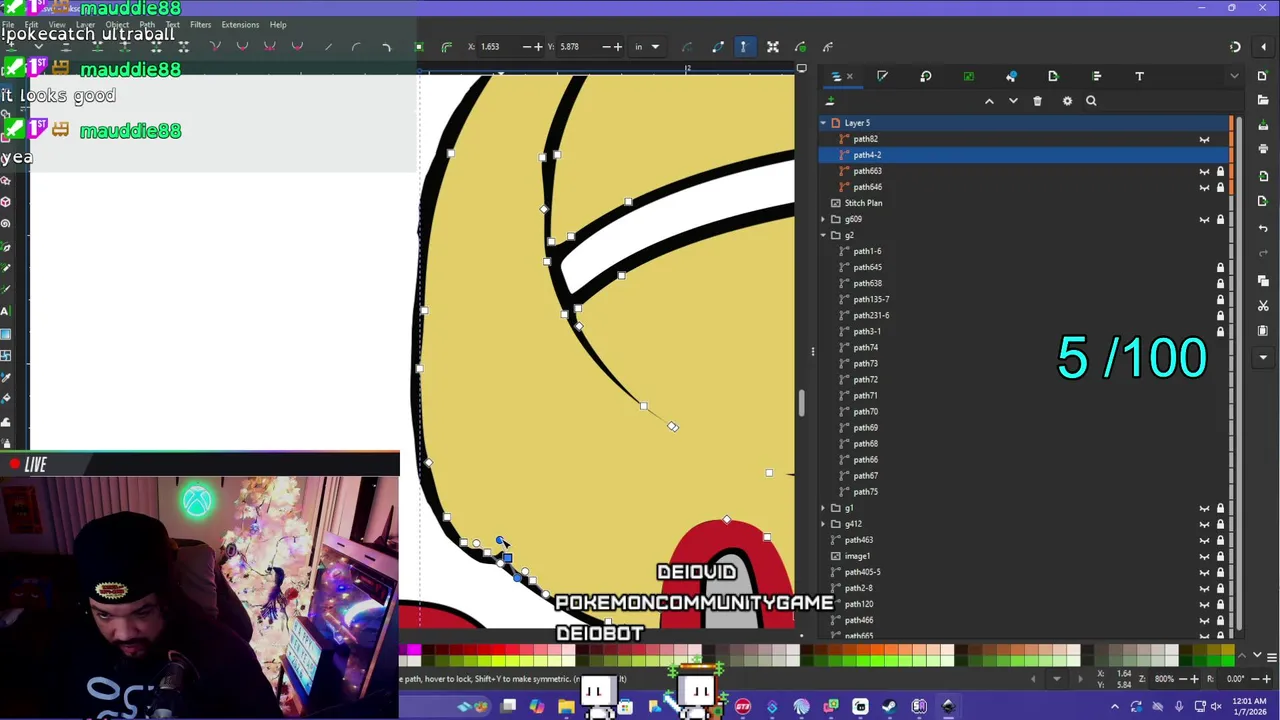This screenshot has width=1280, height=720.
Task: Open the units dropdown showing 'in'
Action: [x=647, y=47]
